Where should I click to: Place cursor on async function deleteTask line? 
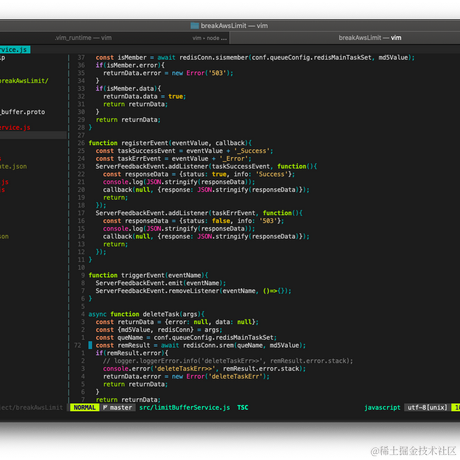[146, 314]
